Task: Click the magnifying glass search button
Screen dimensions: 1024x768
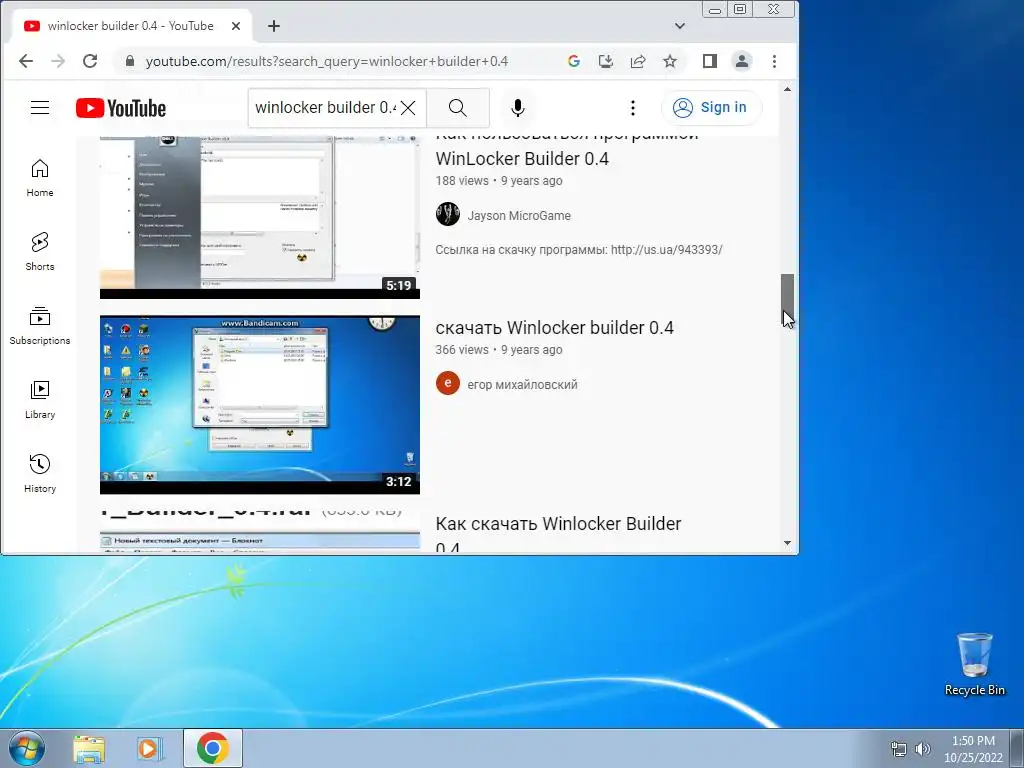Action: point(458,108)
